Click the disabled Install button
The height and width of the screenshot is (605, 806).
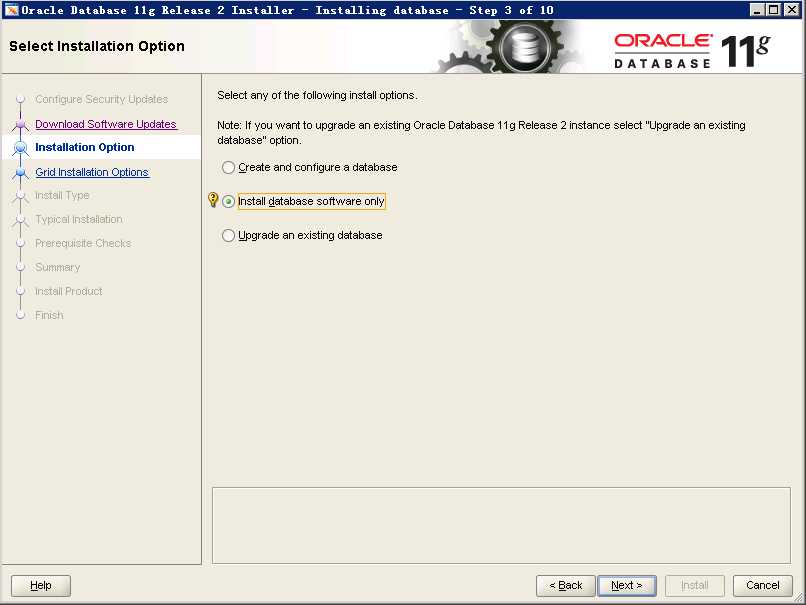pos(694,585)
